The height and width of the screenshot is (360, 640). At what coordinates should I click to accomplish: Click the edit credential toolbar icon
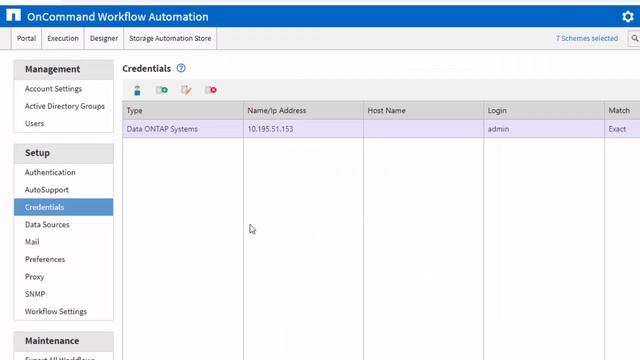tap(186, 90)
